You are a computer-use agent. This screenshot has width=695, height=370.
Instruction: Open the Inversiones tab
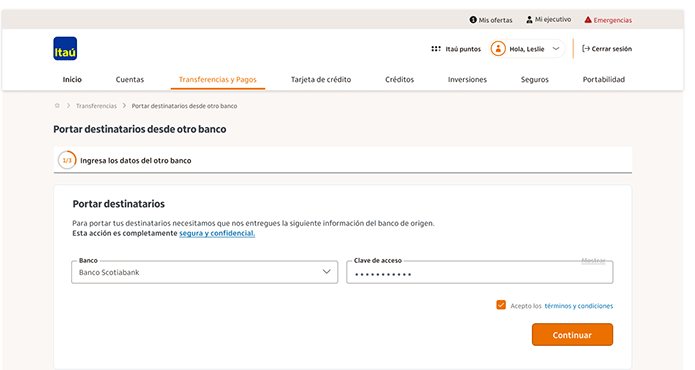click(467, 79)
